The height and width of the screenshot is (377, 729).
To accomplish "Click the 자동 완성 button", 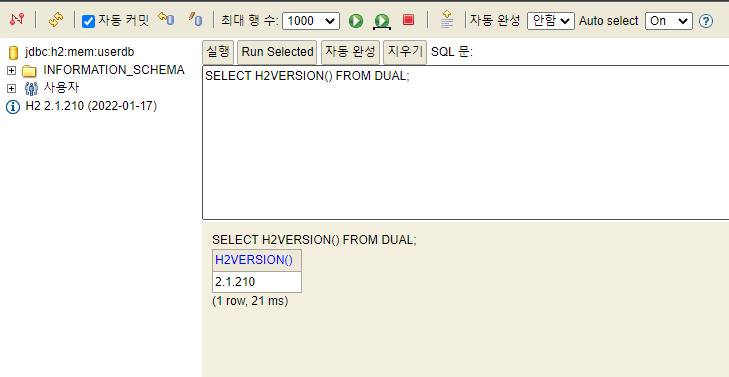I will coord(350,52).
